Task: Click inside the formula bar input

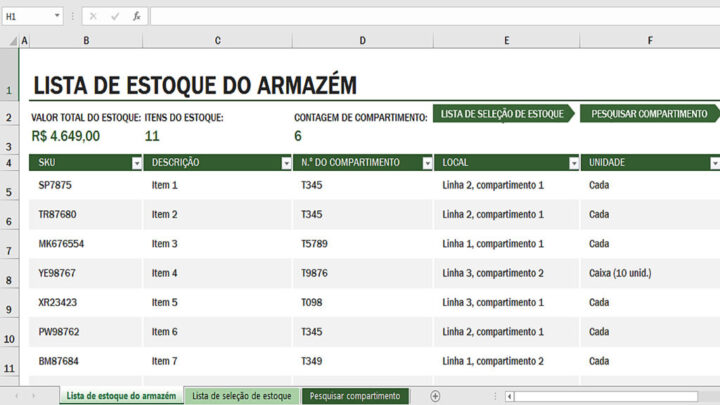Action: coord(430,16)
